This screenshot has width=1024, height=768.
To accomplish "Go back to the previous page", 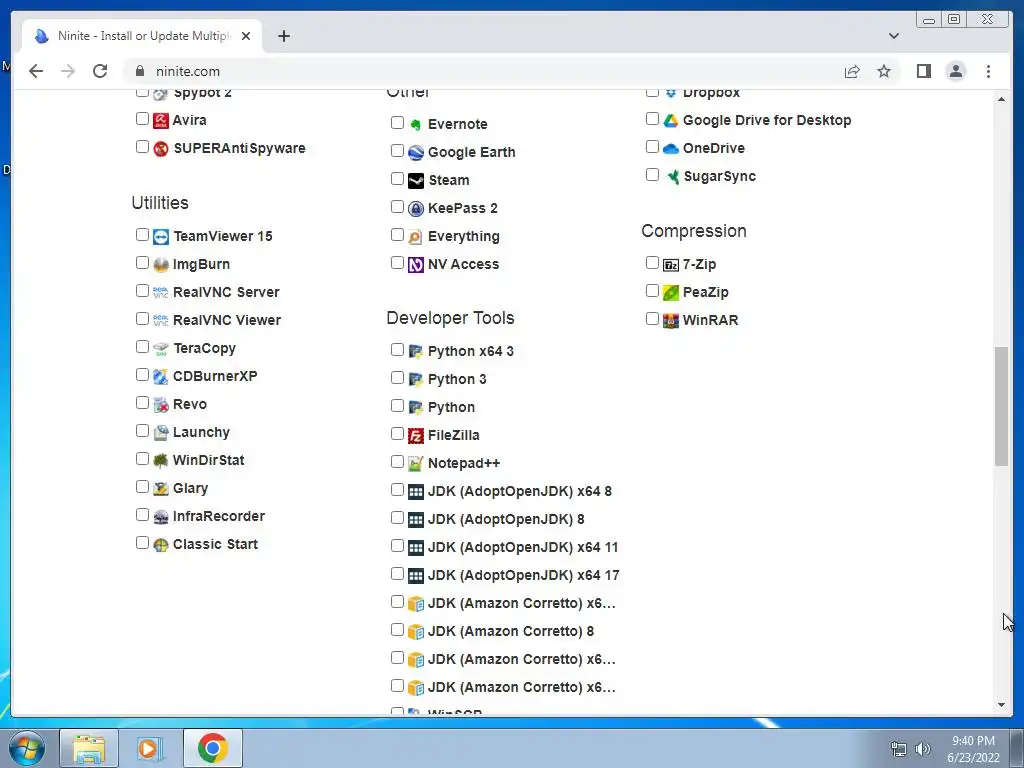I will pos(36,71).
